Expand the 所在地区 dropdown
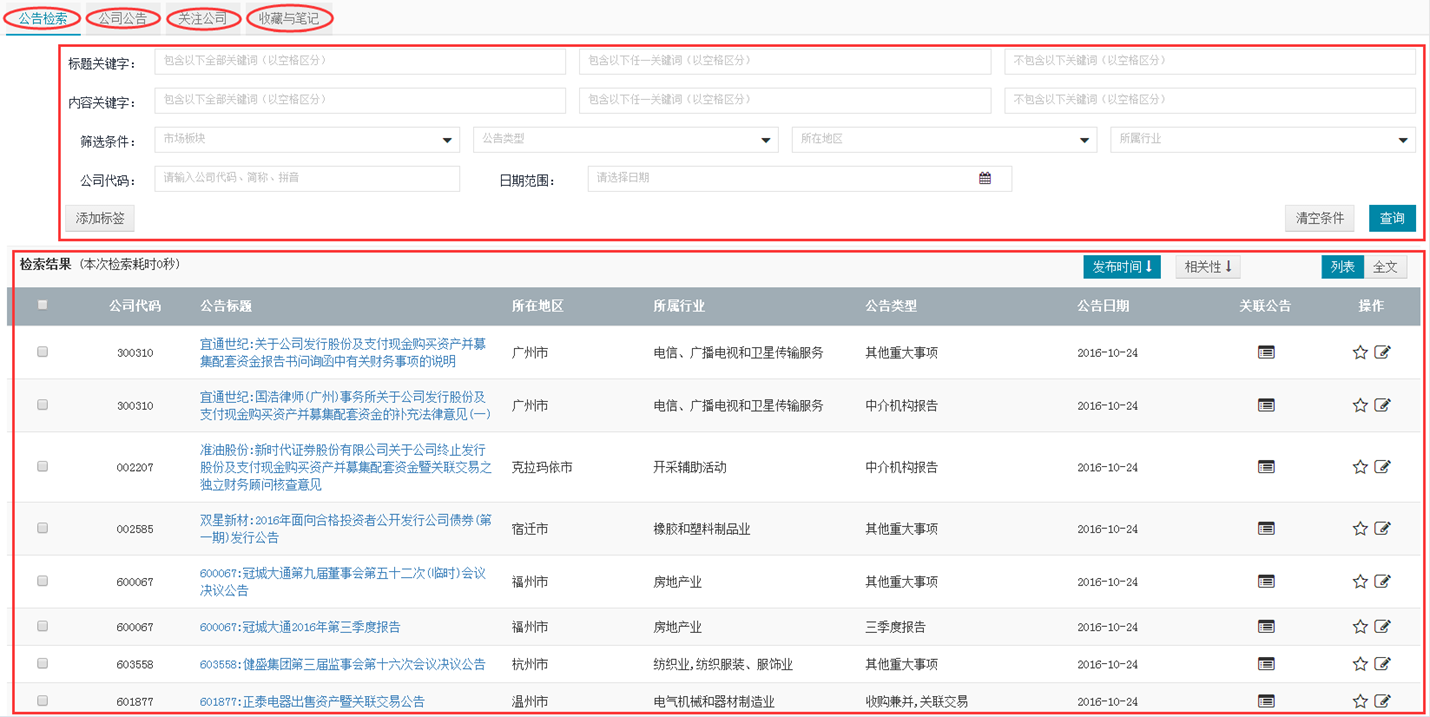Viewport: 1430px width, 717px height. tap(944, 139)
